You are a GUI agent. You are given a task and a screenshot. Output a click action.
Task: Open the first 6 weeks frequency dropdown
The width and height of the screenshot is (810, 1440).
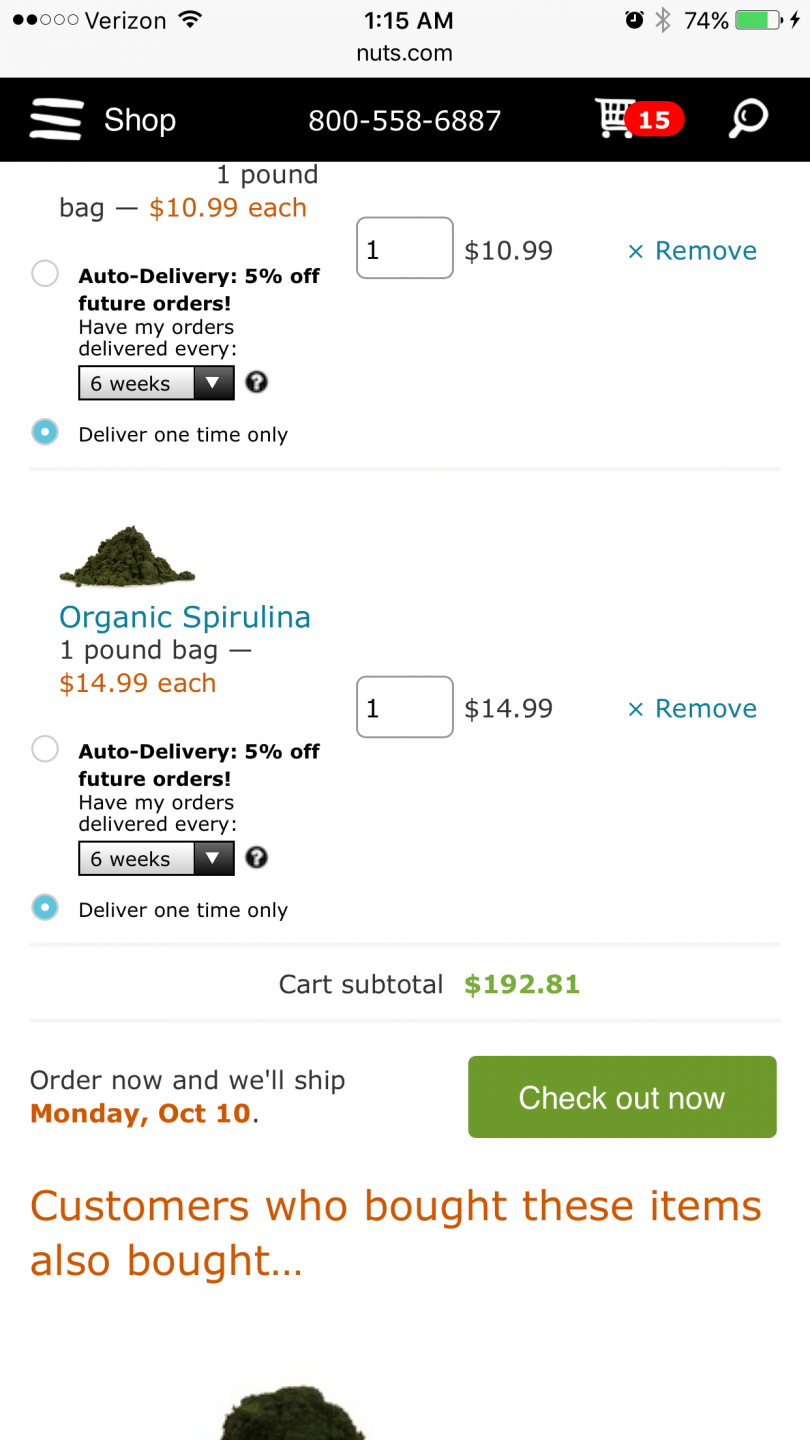(156, 383)
